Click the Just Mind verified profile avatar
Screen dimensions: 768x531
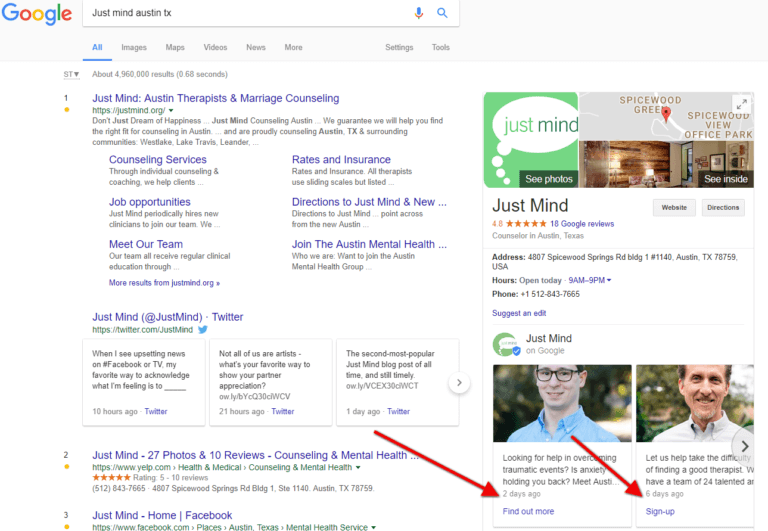[x=506, y=344]
